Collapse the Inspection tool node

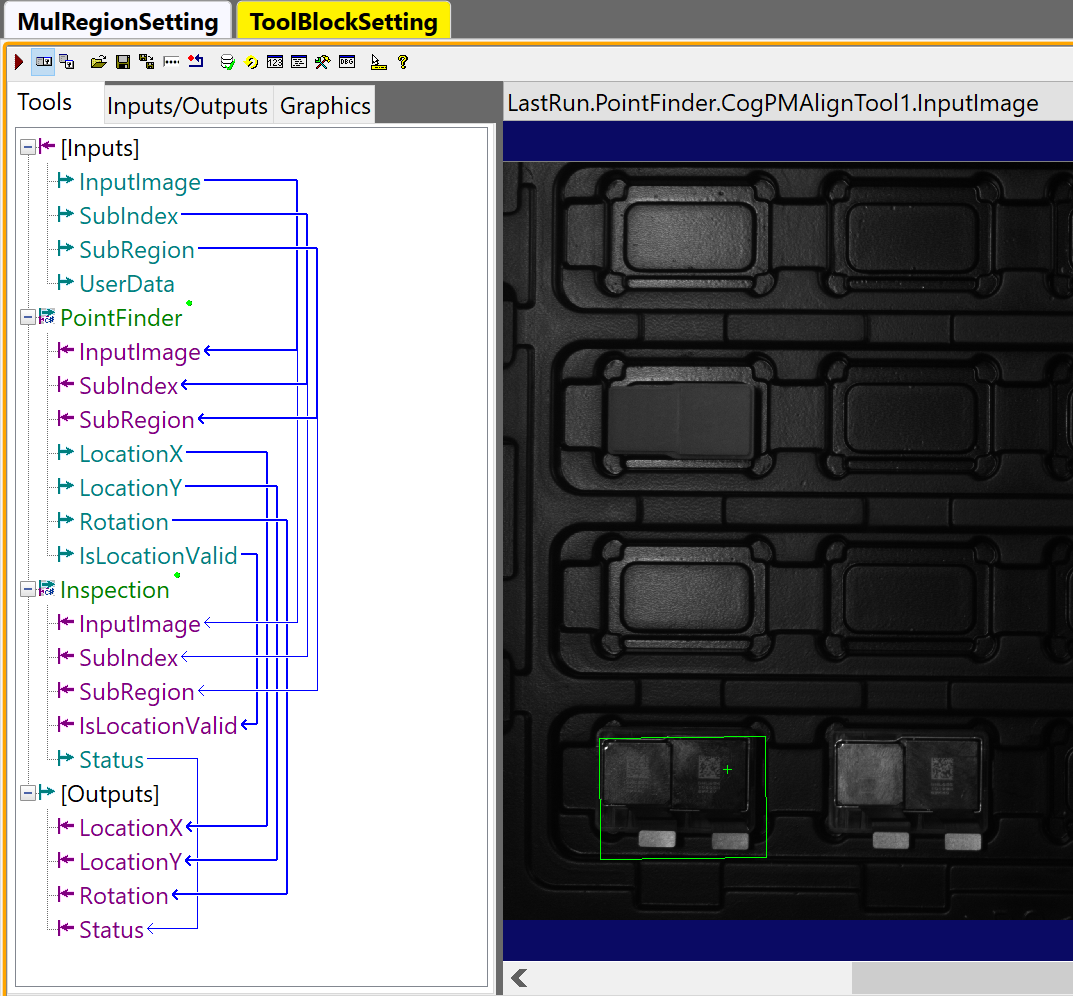(27, 590)
